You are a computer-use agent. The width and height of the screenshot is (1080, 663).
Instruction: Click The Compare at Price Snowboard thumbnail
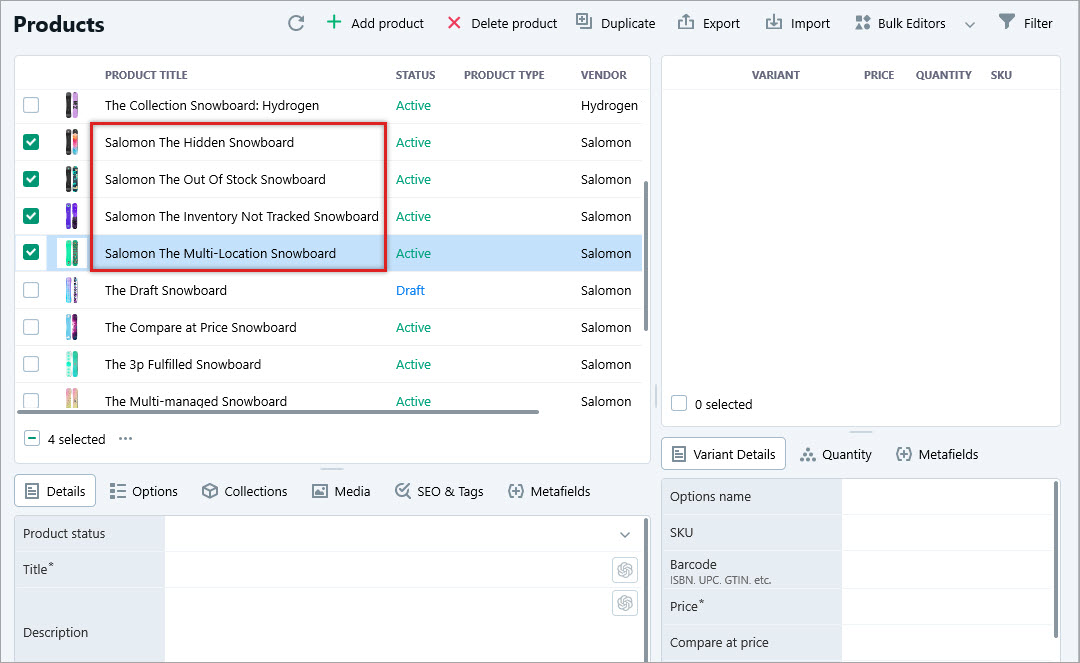point(72,328)
